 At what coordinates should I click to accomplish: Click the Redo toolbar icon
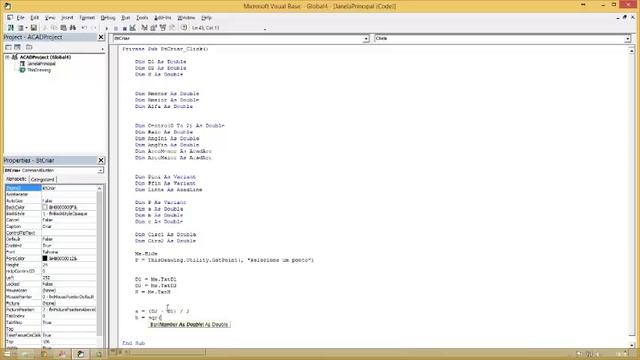[x=93, y=28]
